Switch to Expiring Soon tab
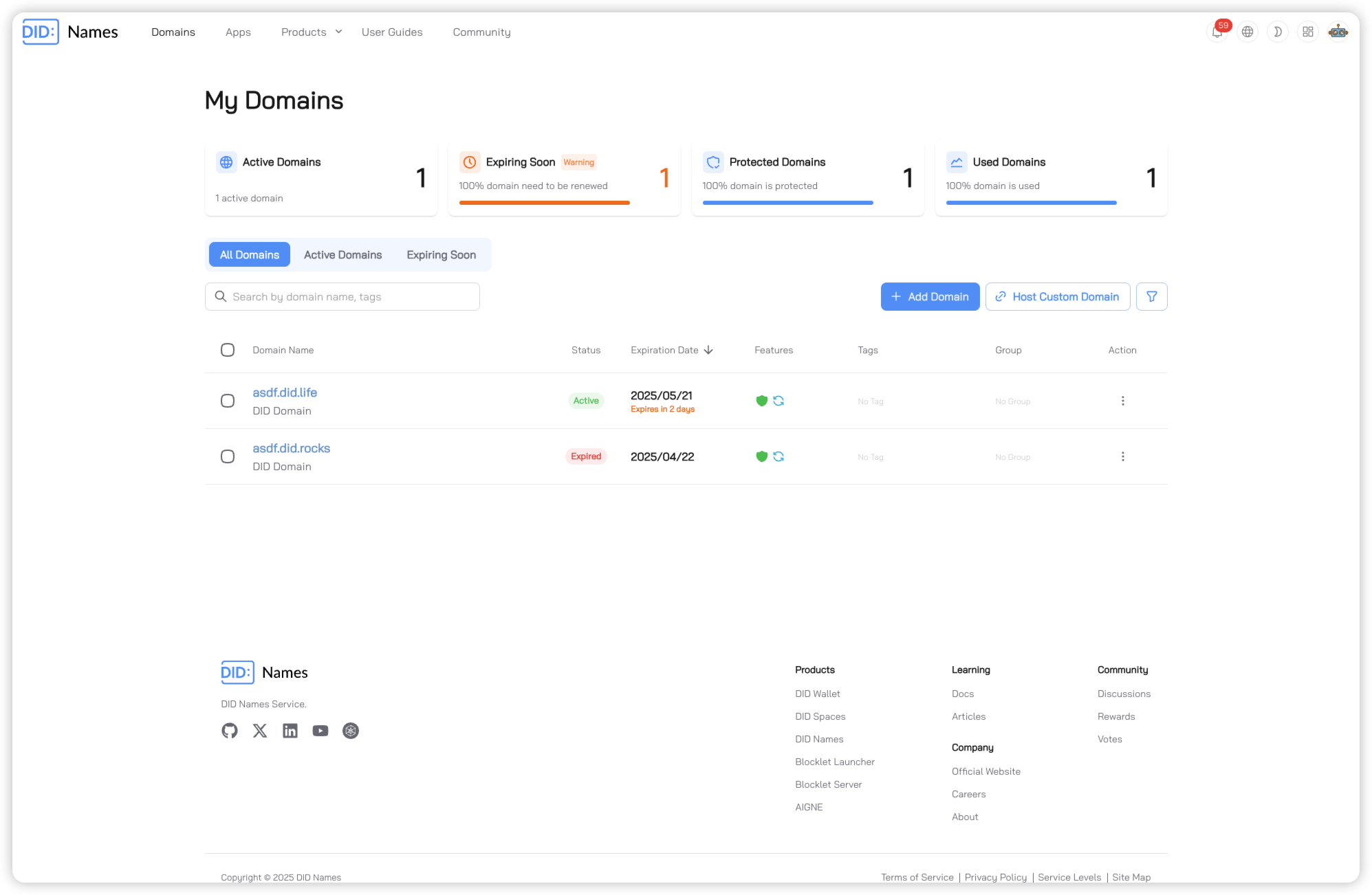The image size is (1372, 895). click(x=441, y=255)
